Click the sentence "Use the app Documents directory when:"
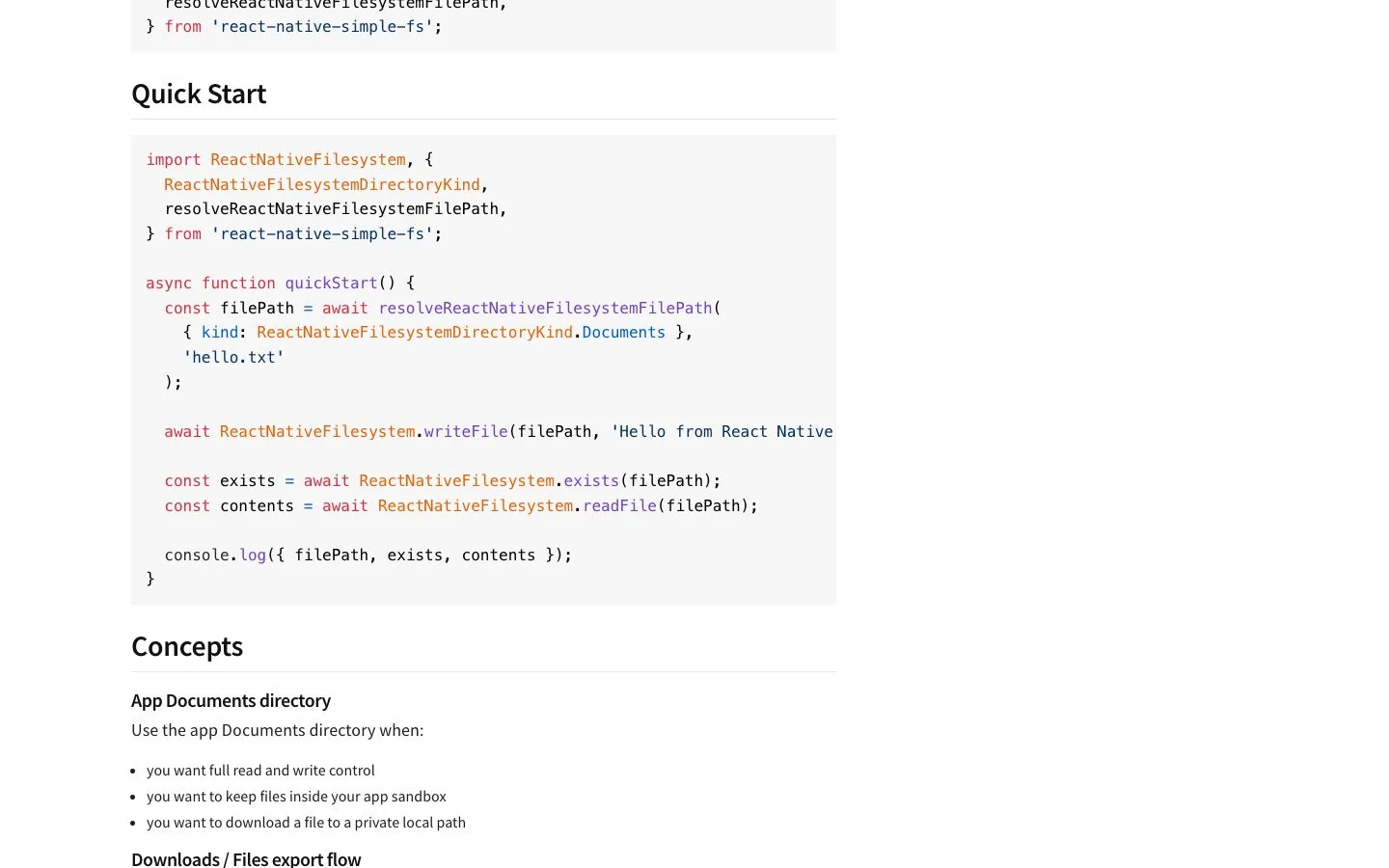Viewport: 1389px width, 868px height. (x=278, y=730)
